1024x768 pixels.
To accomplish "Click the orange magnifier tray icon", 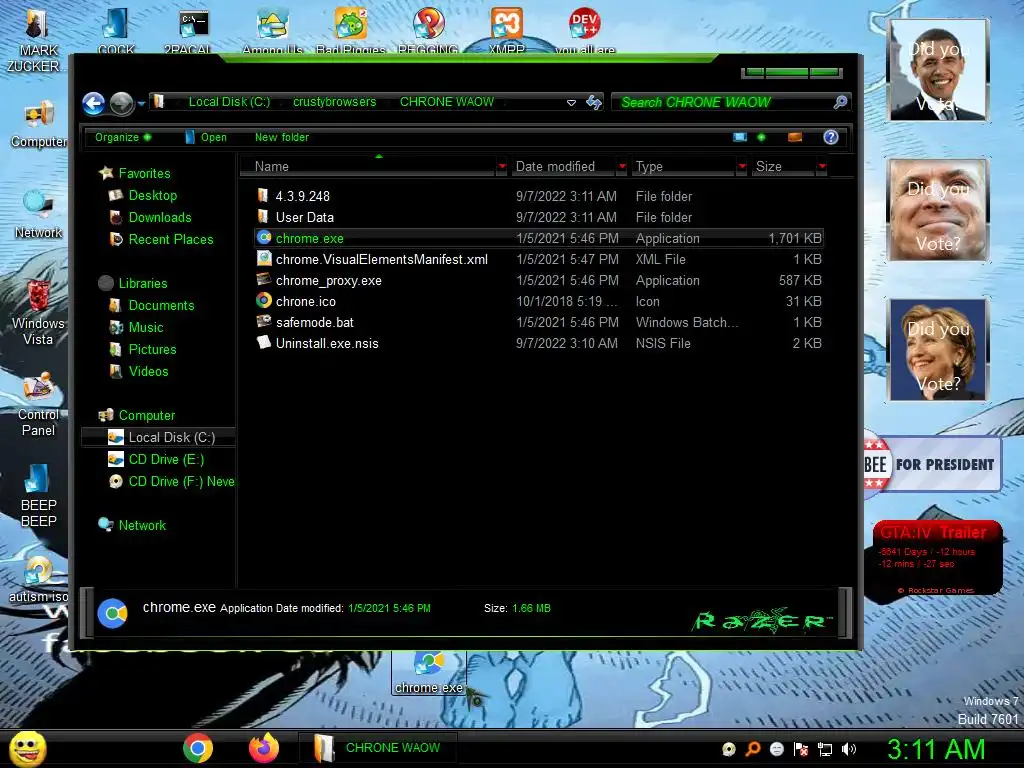I will coord(753,749).
